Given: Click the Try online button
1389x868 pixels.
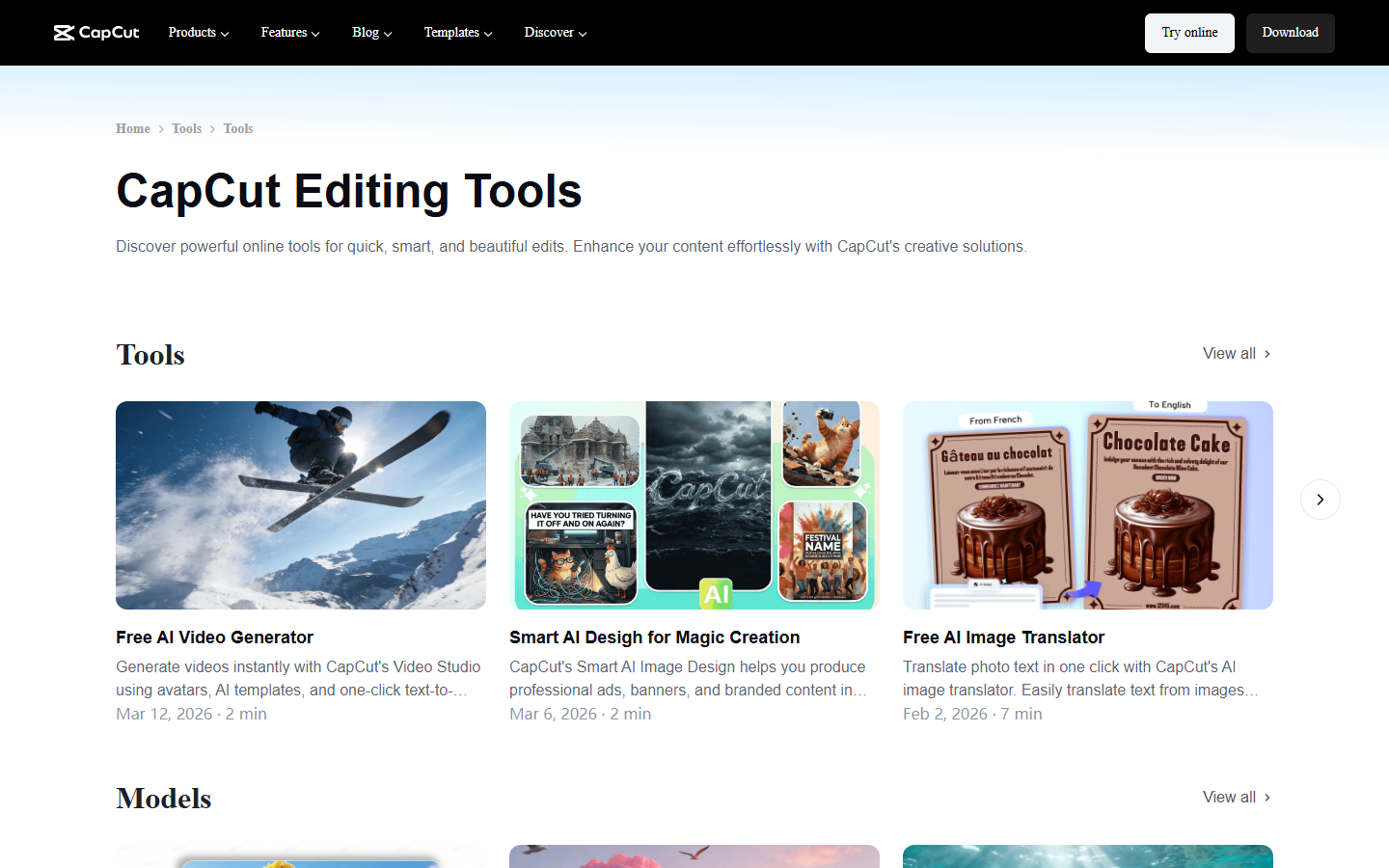Looking at the screenshot, I should (1189, 32).
